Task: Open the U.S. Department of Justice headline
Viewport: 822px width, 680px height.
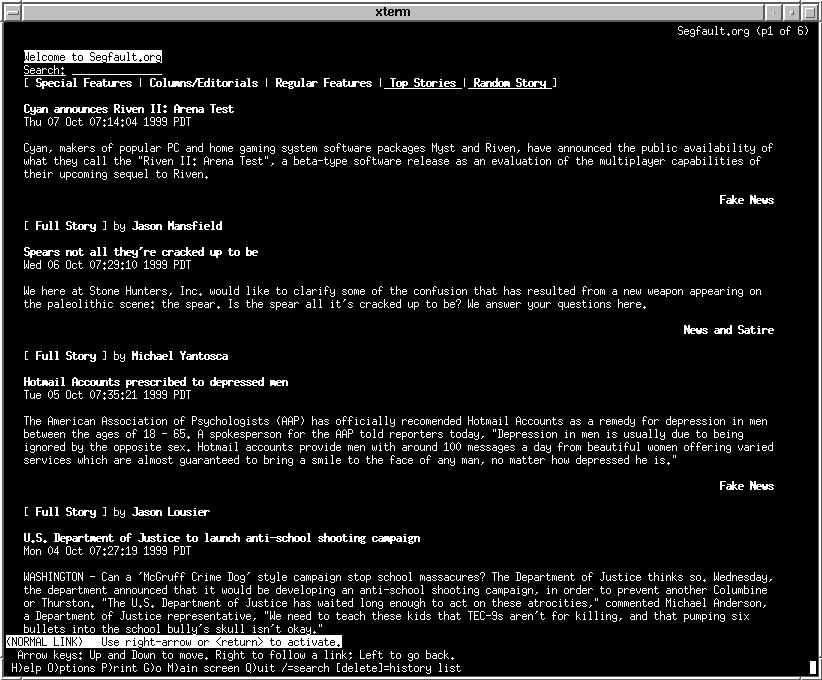Action: pos(221,538)
